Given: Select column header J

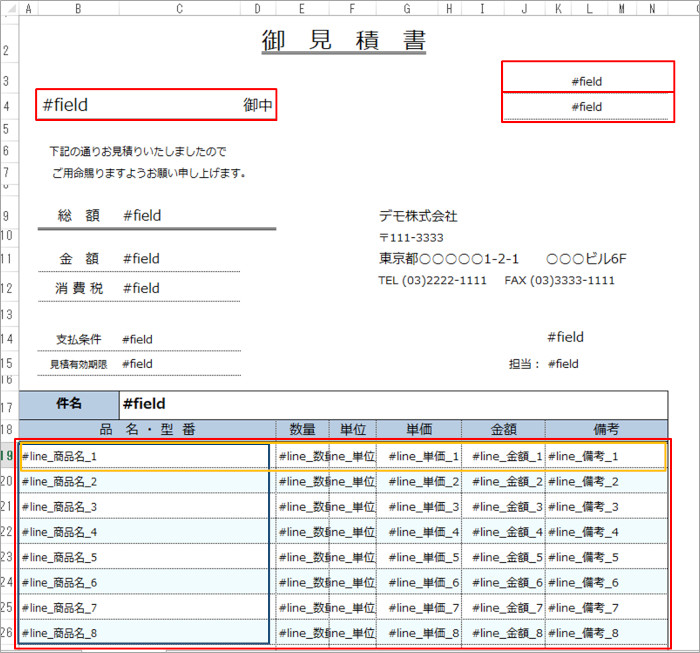Looking at the screenshot, I should coord(525,8).
